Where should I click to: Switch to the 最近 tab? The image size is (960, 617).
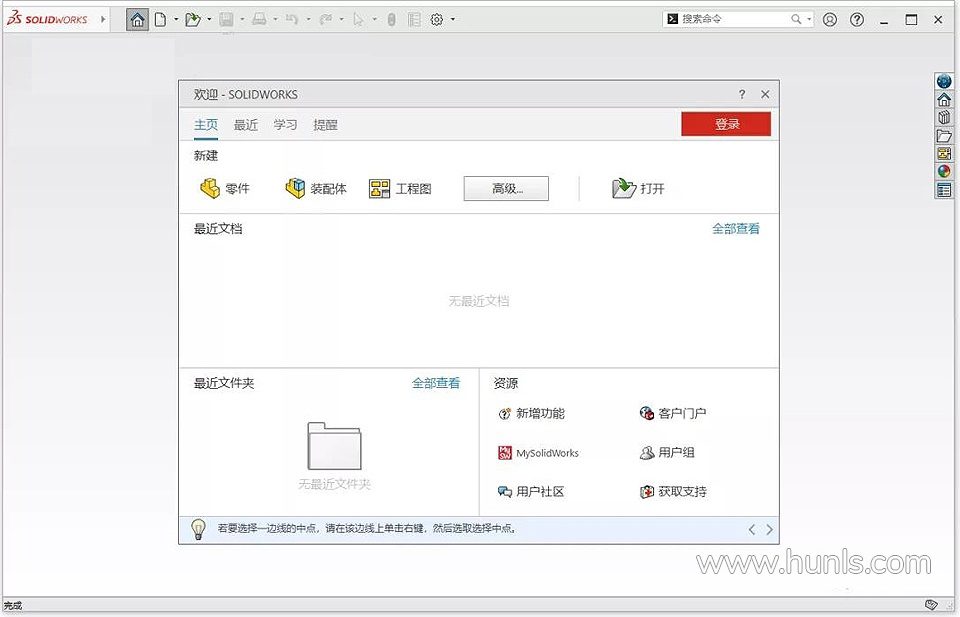click(246, 125)
